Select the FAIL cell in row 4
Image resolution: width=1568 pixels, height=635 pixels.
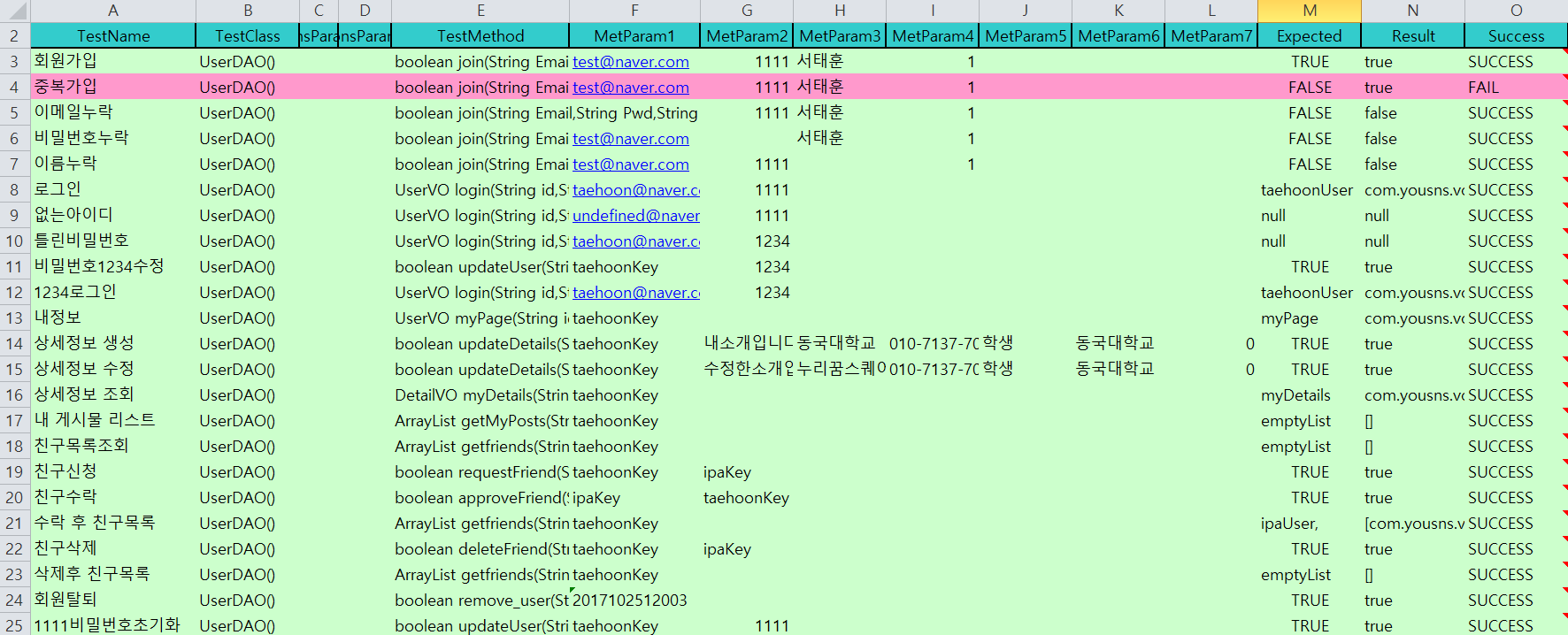1516,88
